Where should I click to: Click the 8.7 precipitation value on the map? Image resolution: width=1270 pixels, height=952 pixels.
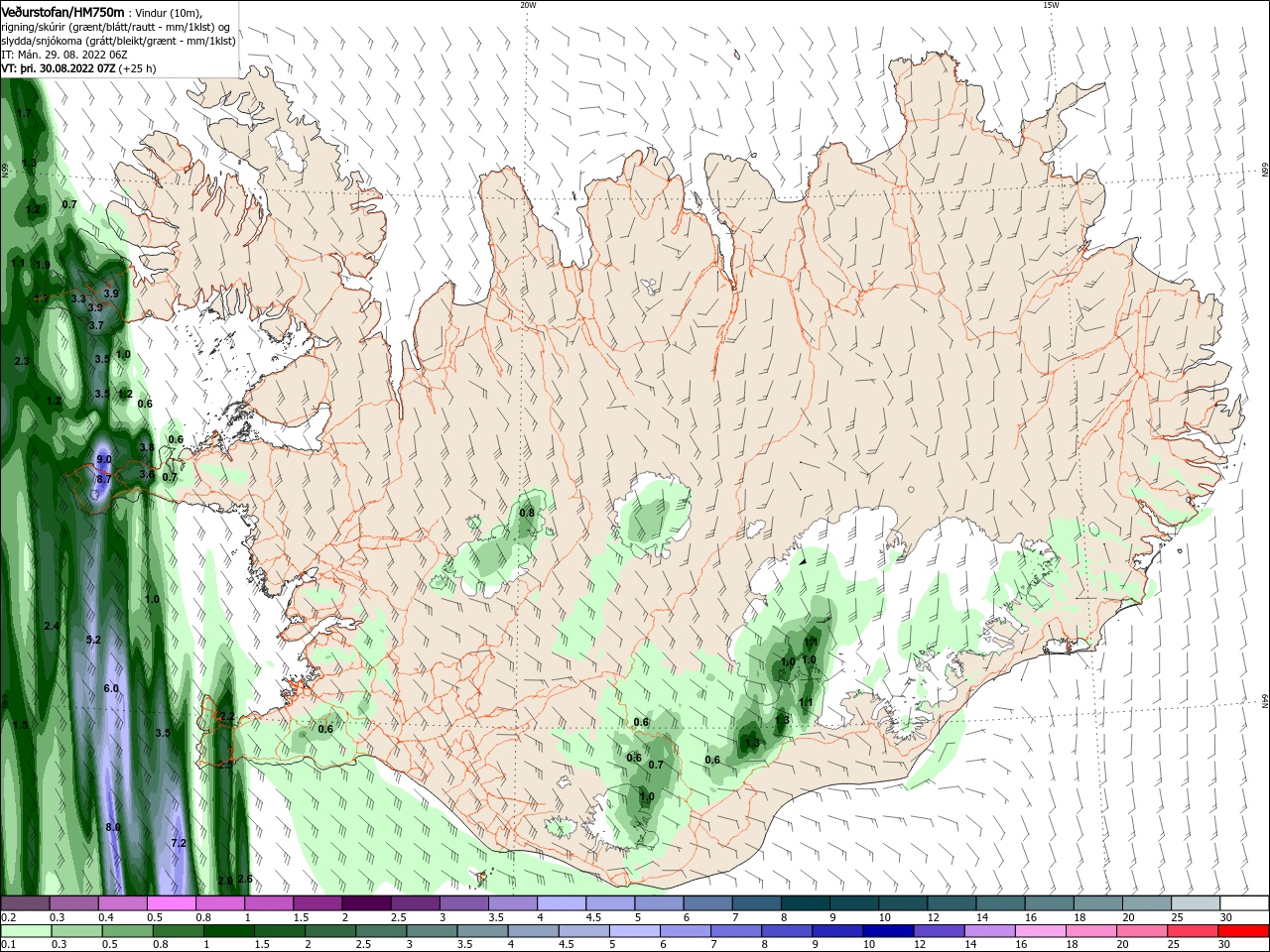coord(103,479)
